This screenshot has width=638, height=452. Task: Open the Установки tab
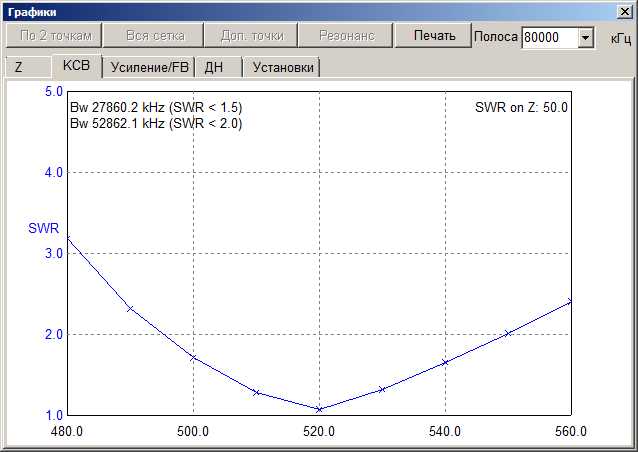click(283, 68)
